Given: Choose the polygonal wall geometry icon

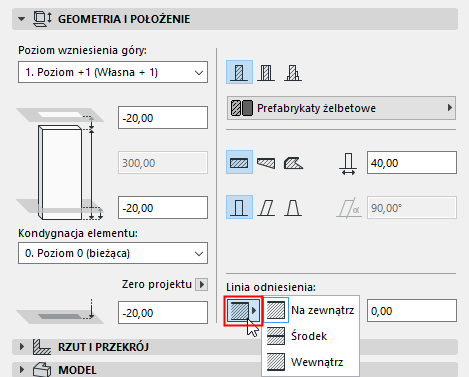Looking at the screenshot, I should [x=293, y=163].
